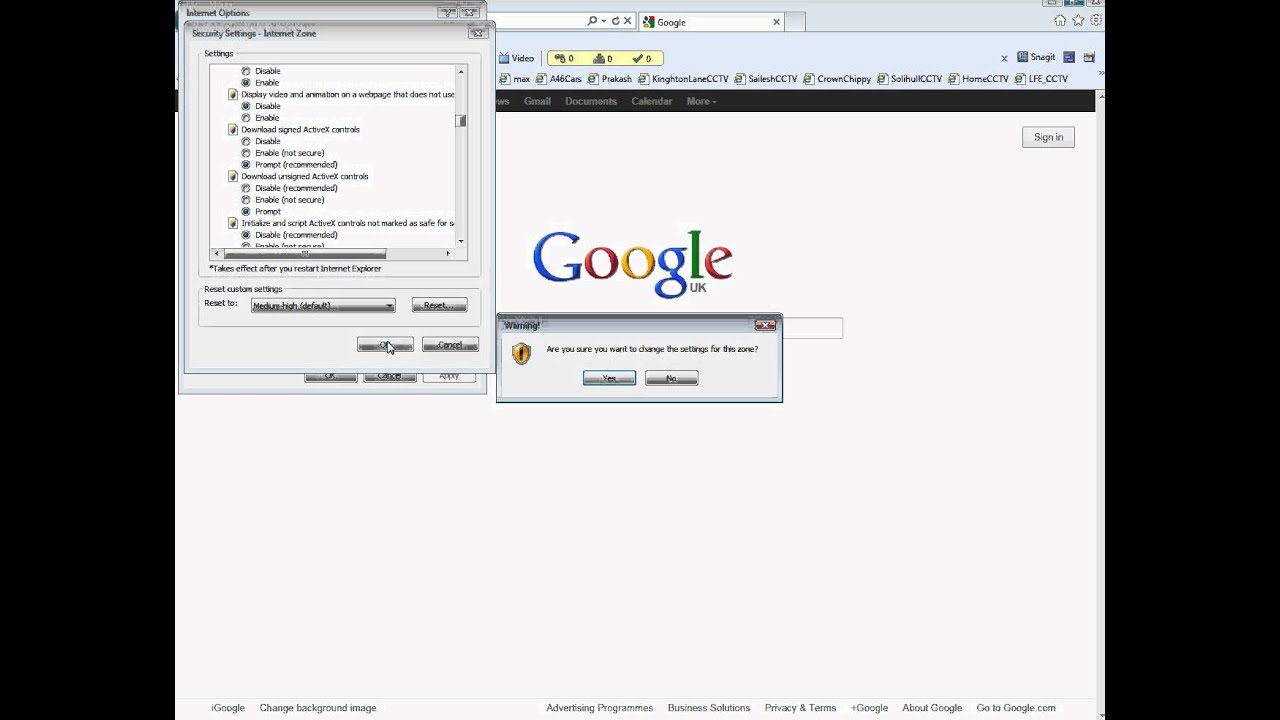Close the toolbar via x beside Snagit
This screenshot has height=720, width=1280.
[1005, 58]
